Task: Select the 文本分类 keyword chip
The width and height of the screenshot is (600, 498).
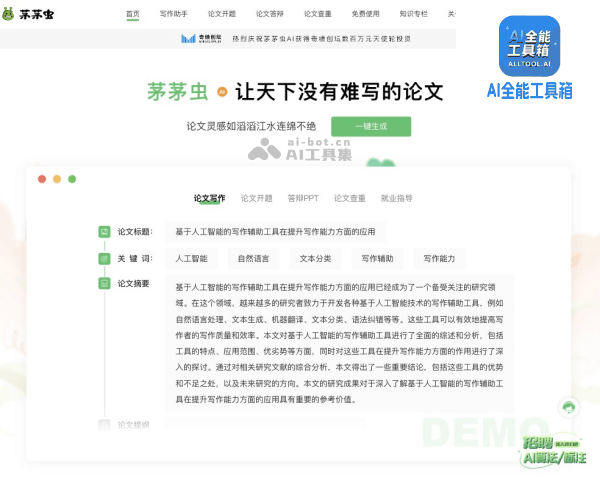Action: click(x=315, y=259)
